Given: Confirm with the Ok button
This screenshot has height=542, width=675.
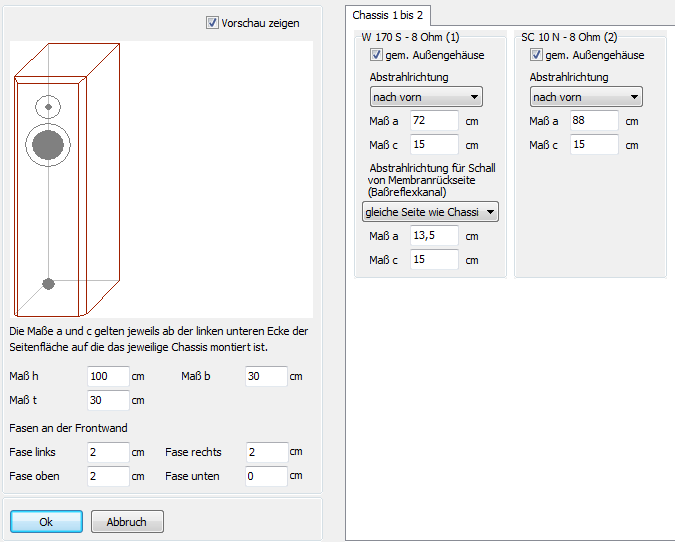Looking at the screenshot, I should point(46,522).
